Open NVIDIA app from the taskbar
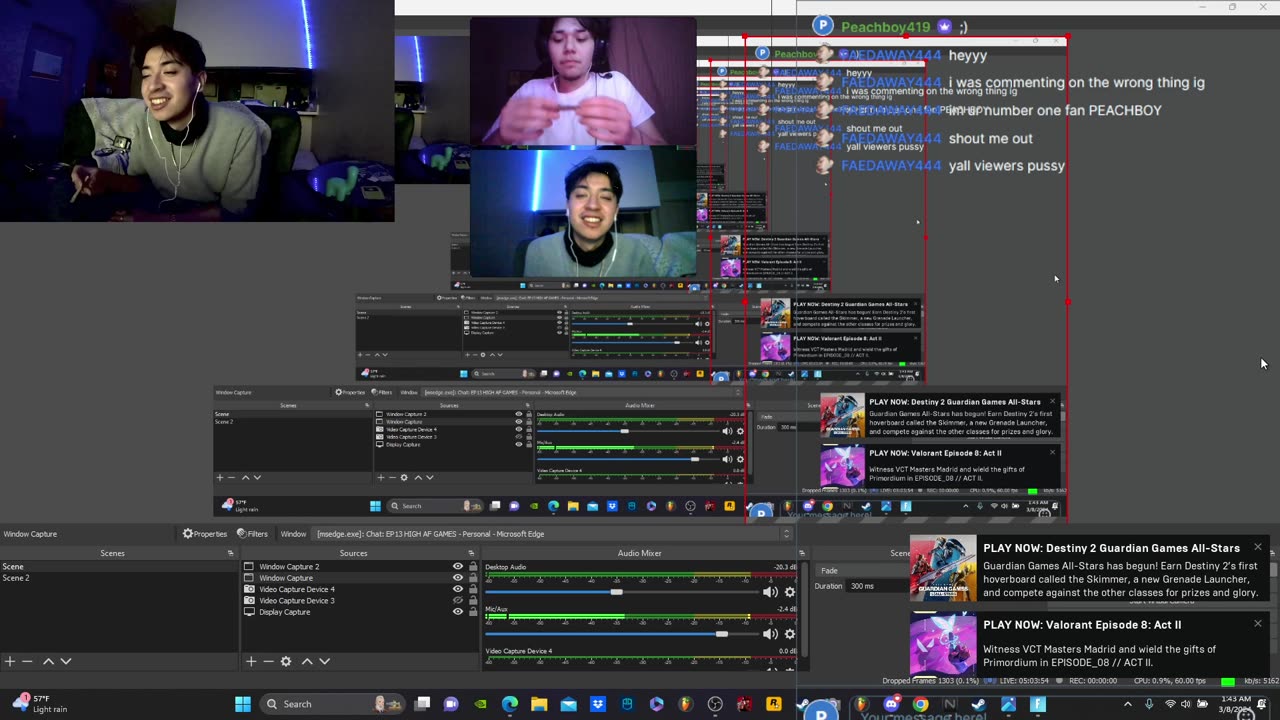Screen dimensions: 1280x720 click(481, 704)
